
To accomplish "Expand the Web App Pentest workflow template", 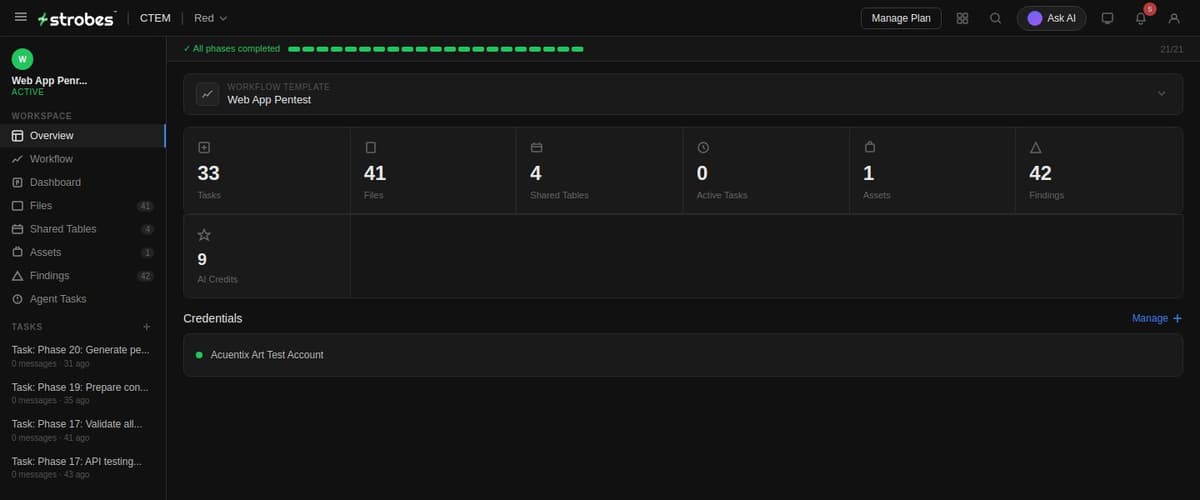I will click(x=1161, y=94).
